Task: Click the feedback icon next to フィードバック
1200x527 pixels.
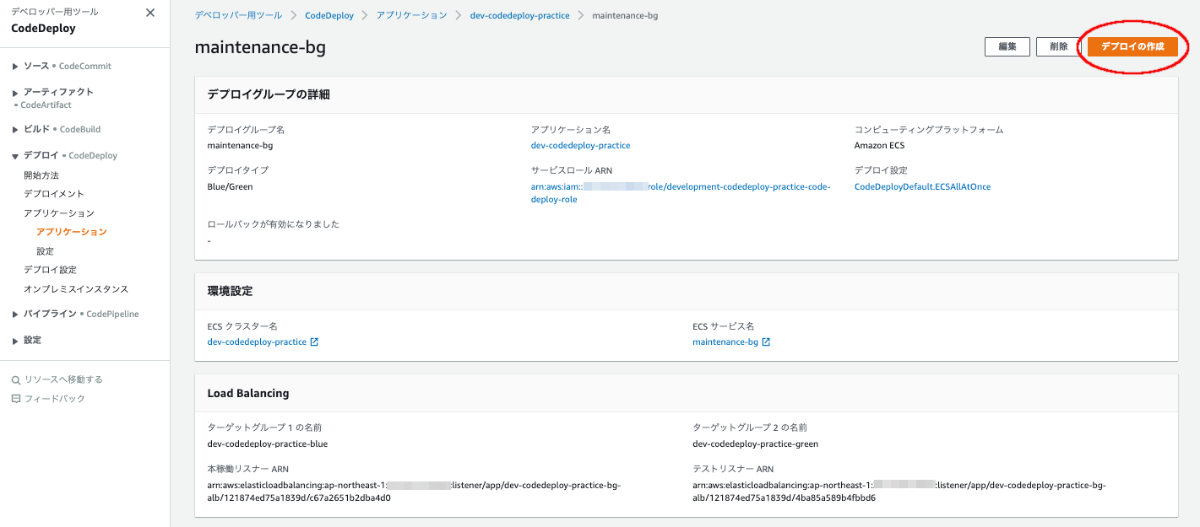Action: 16,399
